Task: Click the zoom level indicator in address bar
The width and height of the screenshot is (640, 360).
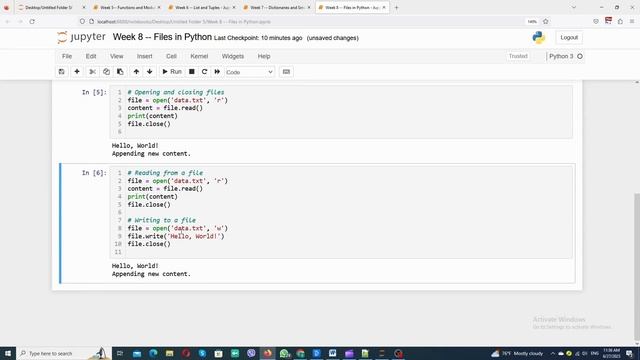Action: (x=532, y=22)
